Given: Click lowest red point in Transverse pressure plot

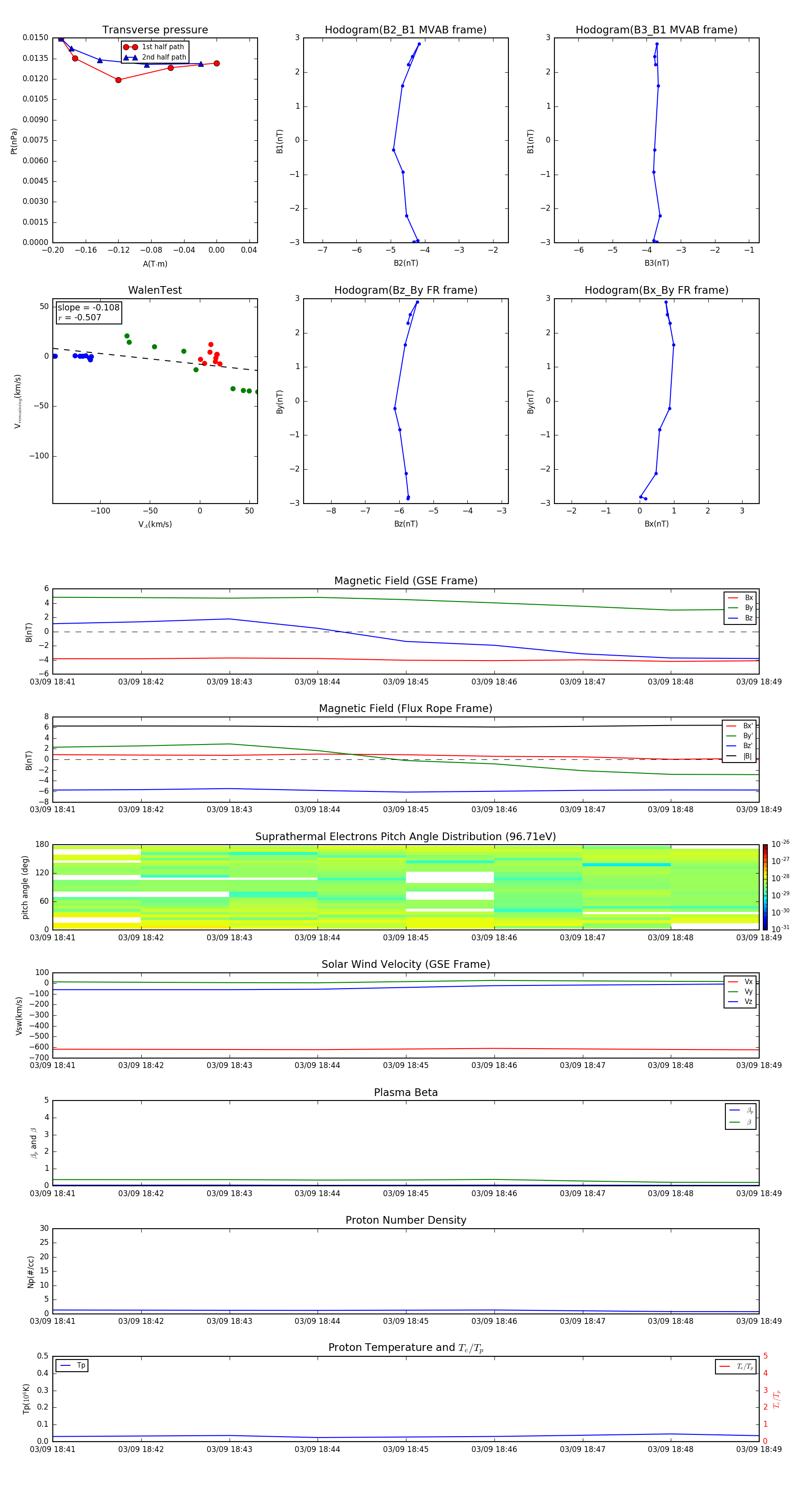Looking at the screenshot, I should pyautogui.click(x=119, y=80).
